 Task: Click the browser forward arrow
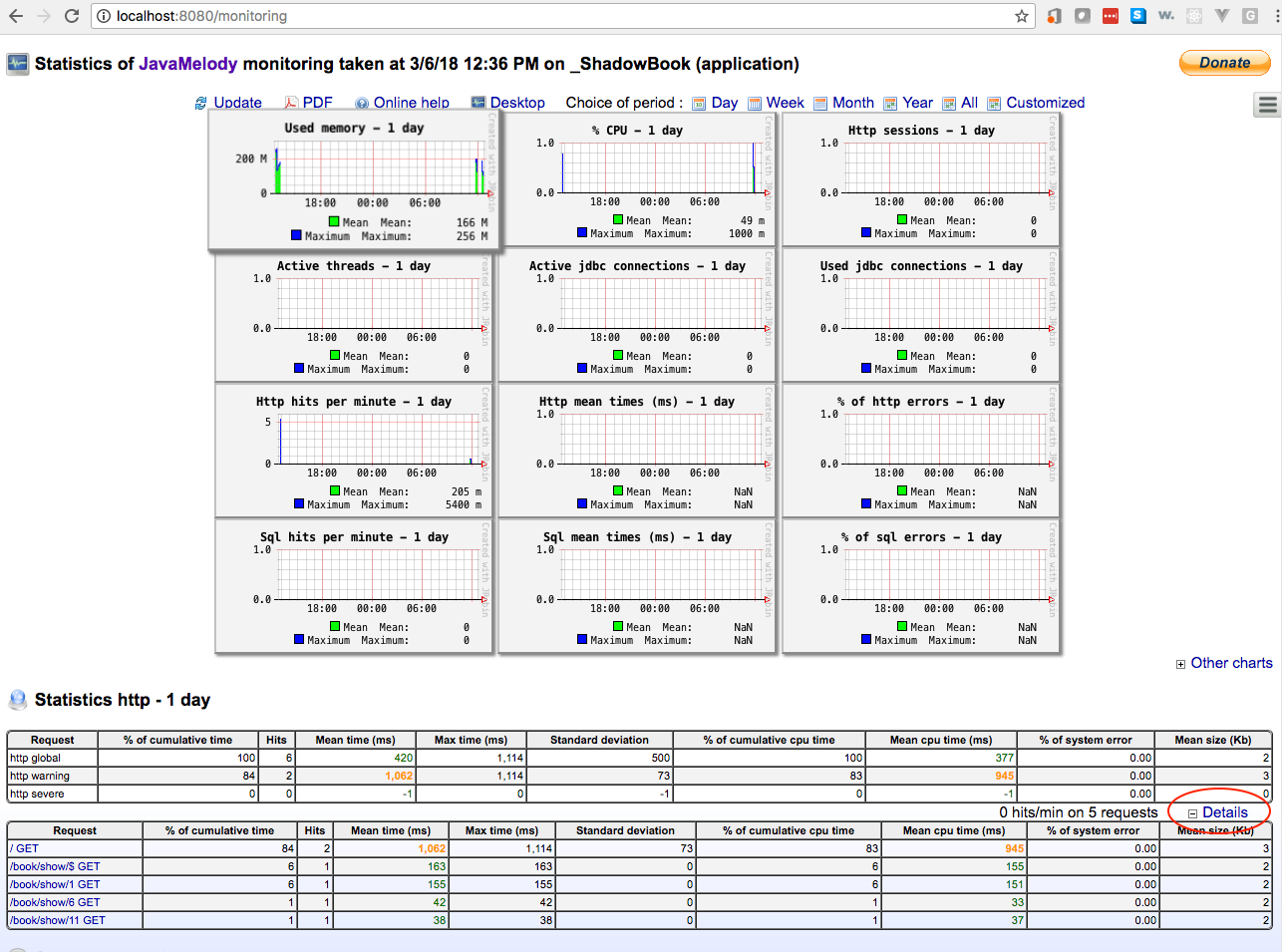click(44, 16)
